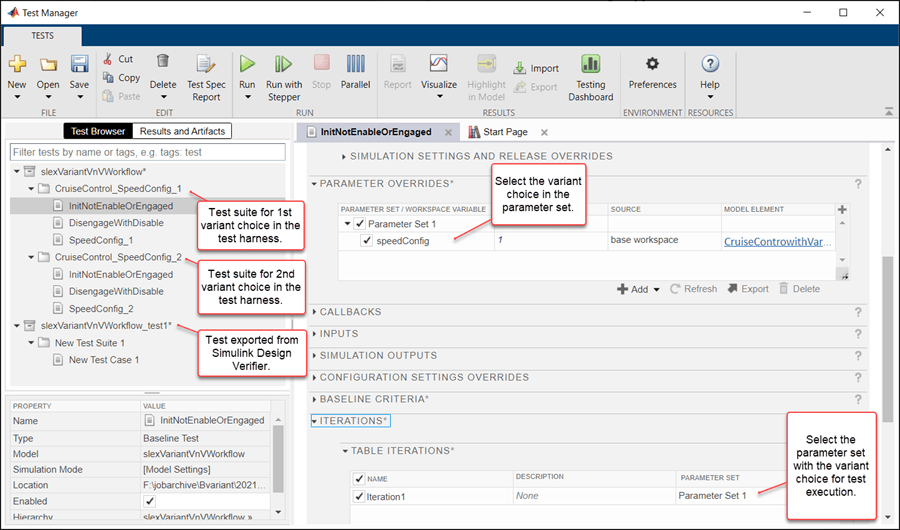Enable Parallel execution
Screen dimensions: 900x530
click(x=355, y=72)
